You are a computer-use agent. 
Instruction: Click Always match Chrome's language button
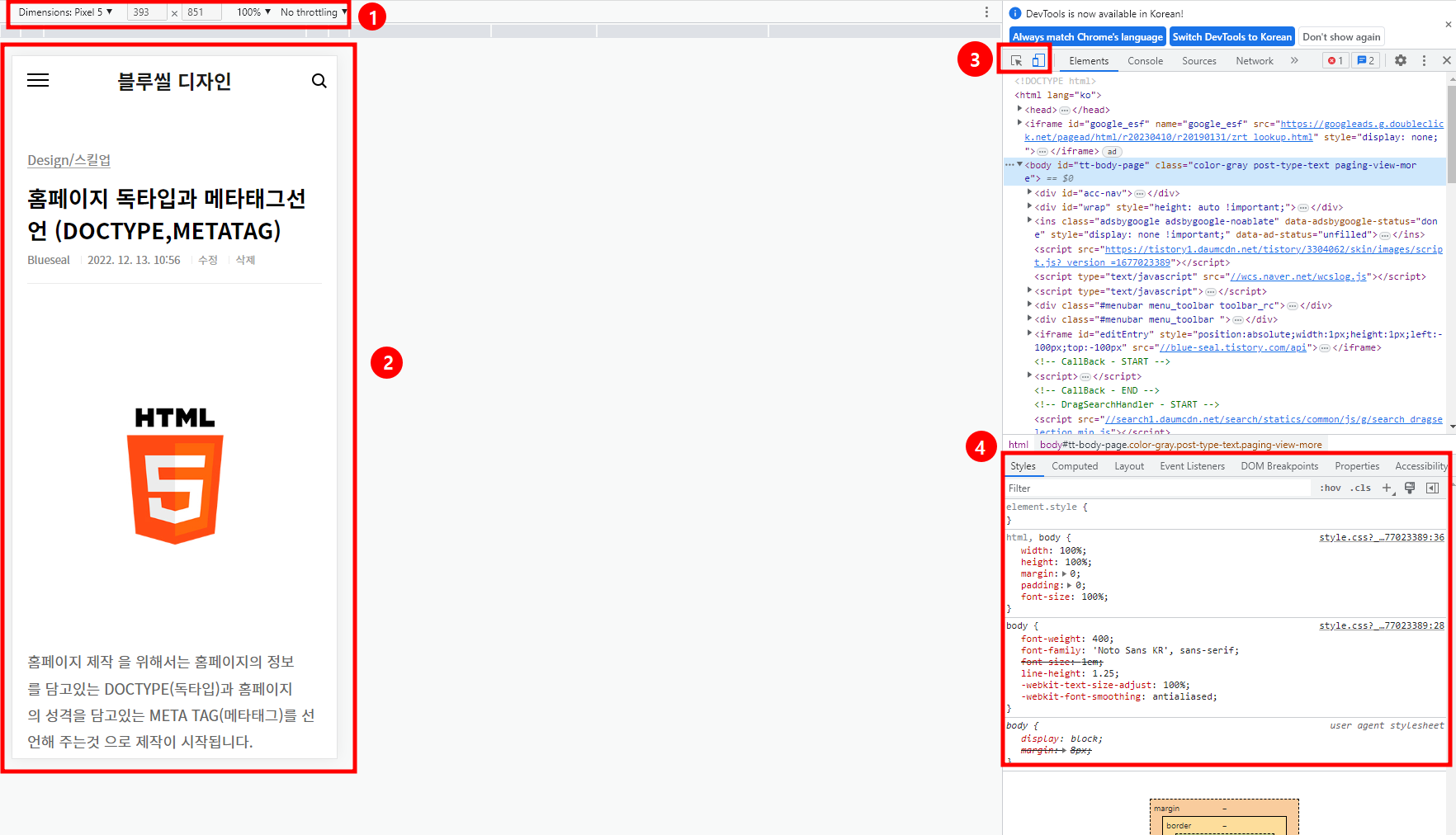click(1088, 37)
